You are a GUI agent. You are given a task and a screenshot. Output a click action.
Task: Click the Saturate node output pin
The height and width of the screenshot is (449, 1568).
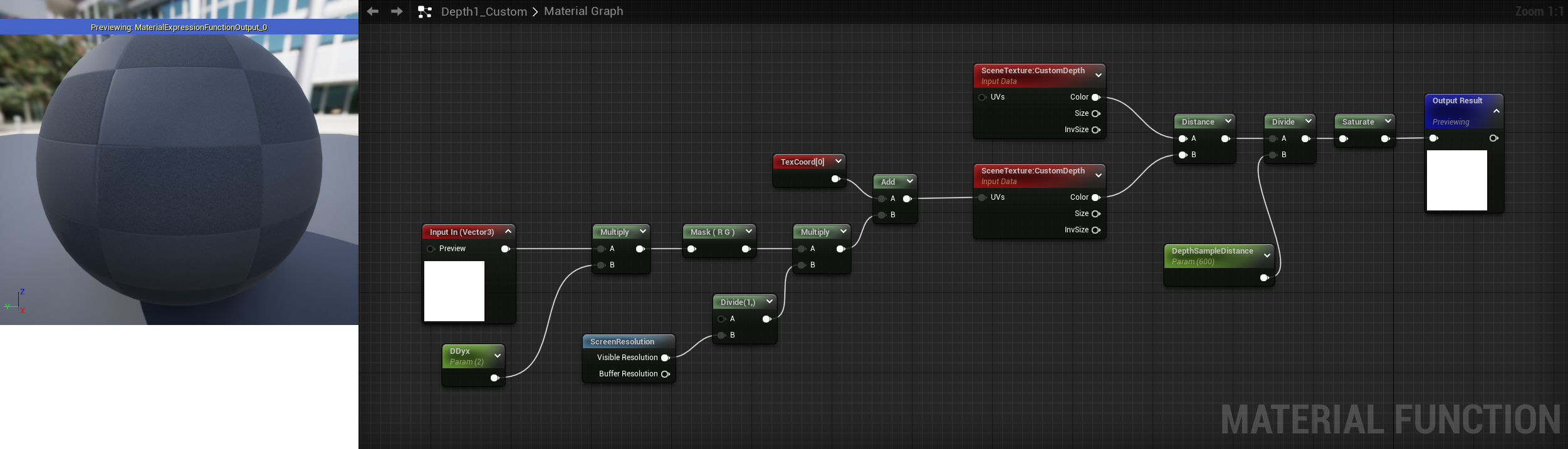(1386, 138)
